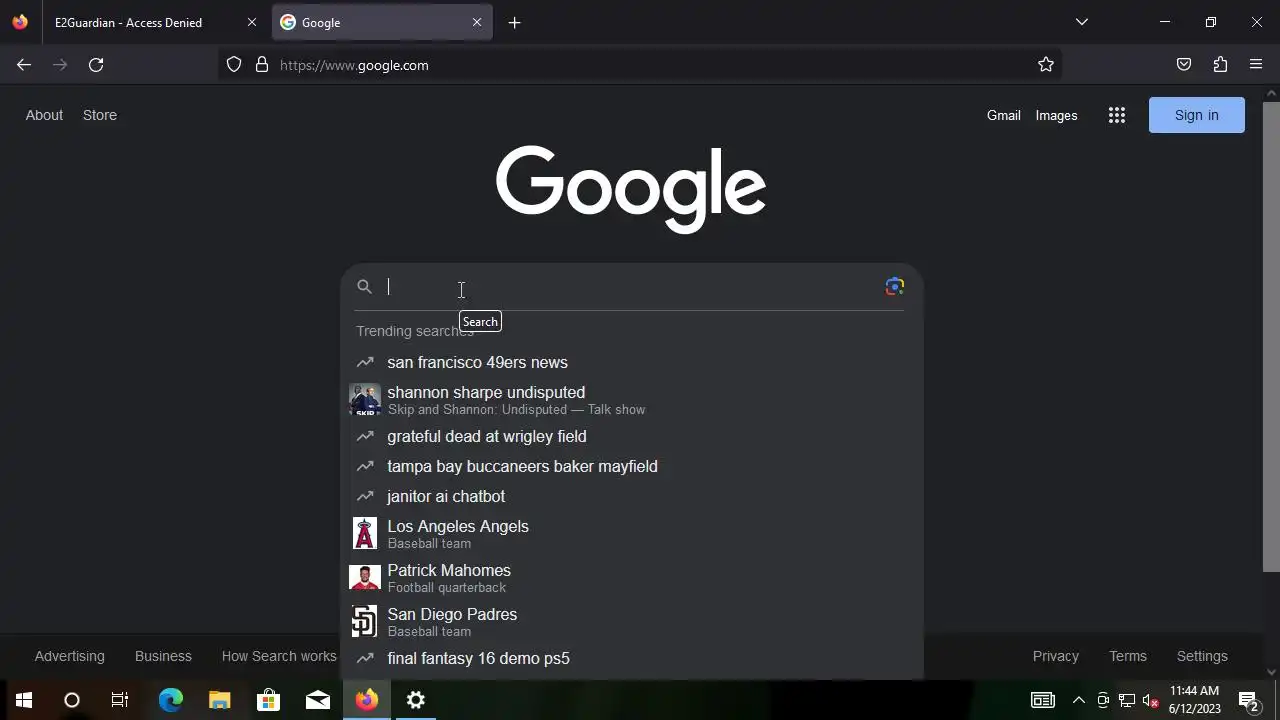Select suggestion final fantasy 16 demo ps5
The height and width of the screenshot is (720, 1280).
click(x=631, y=658)
